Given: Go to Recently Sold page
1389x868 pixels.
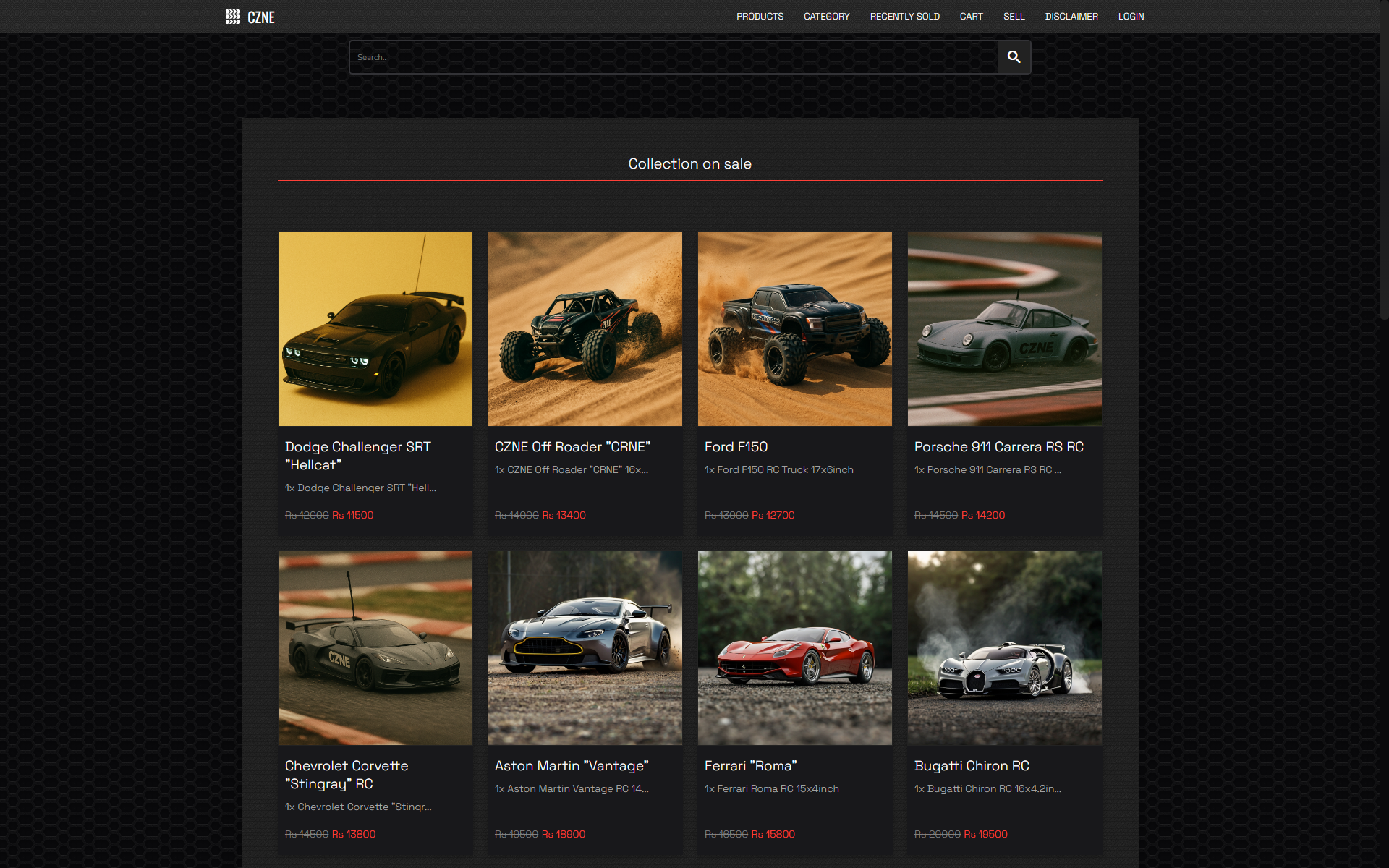Looking at the screenshot, I should coord(904,17).
